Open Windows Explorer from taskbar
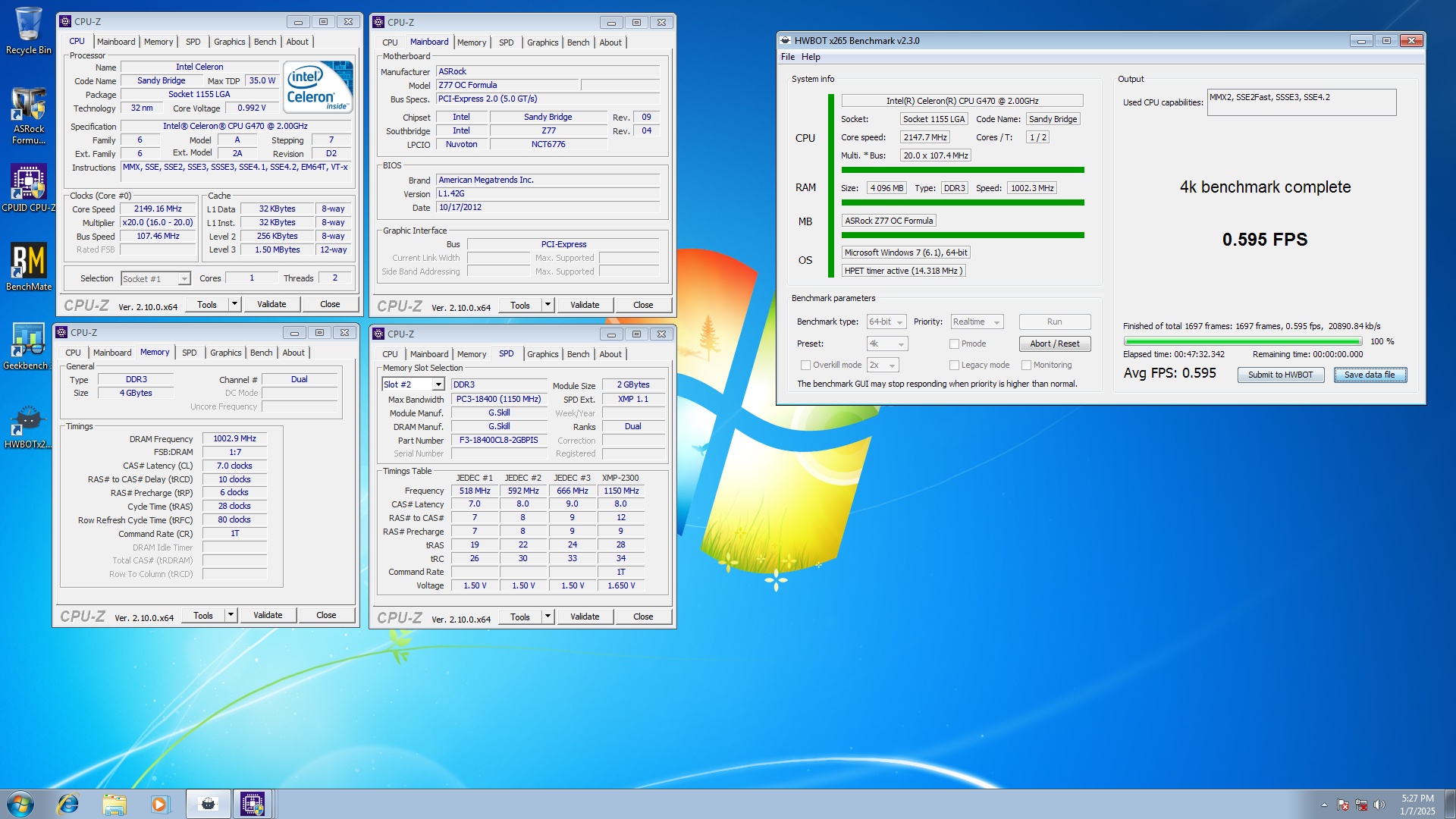This screenshot has height=819, width=1456. tap(115, 804)
